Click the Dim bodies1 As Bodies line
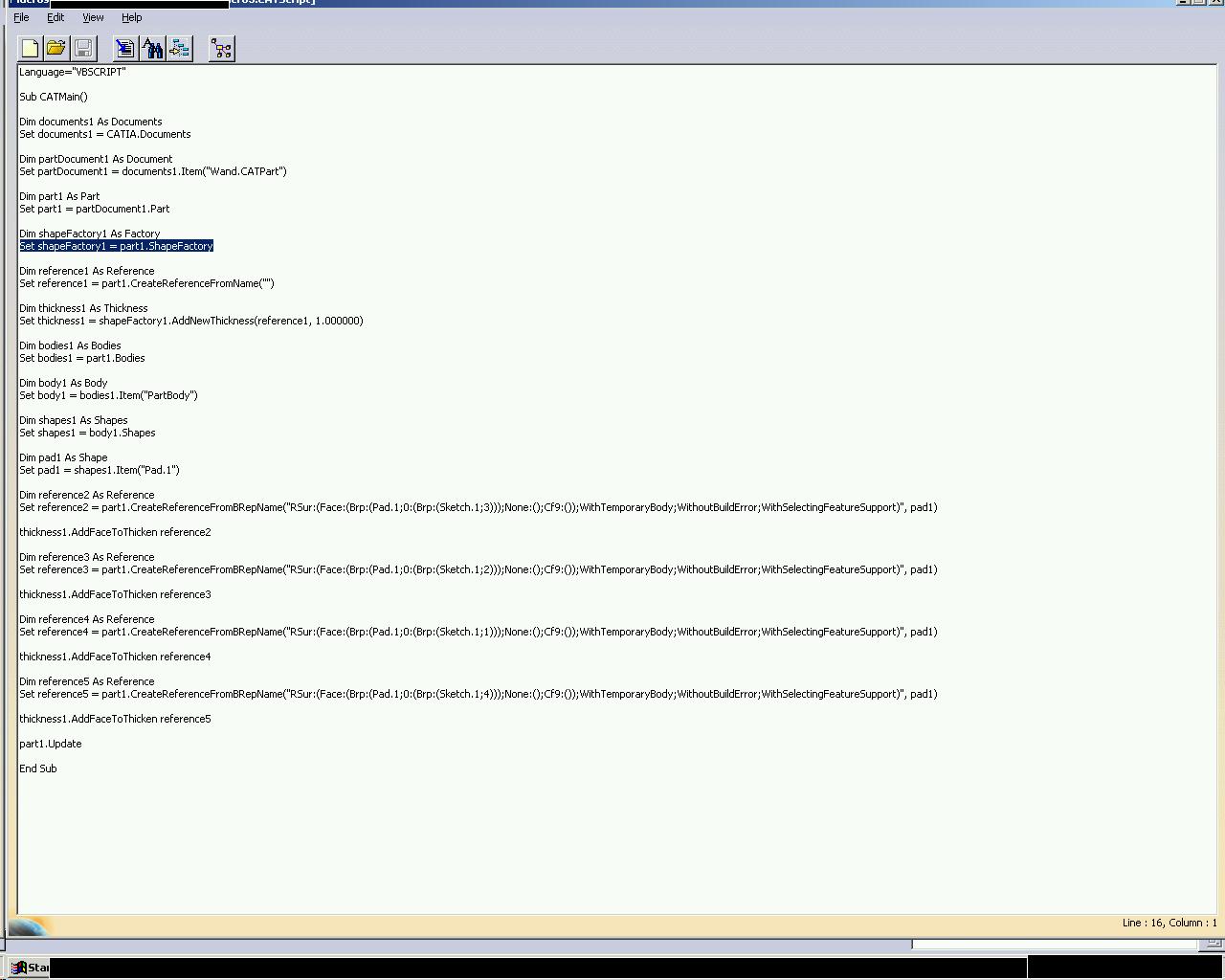 70,345
